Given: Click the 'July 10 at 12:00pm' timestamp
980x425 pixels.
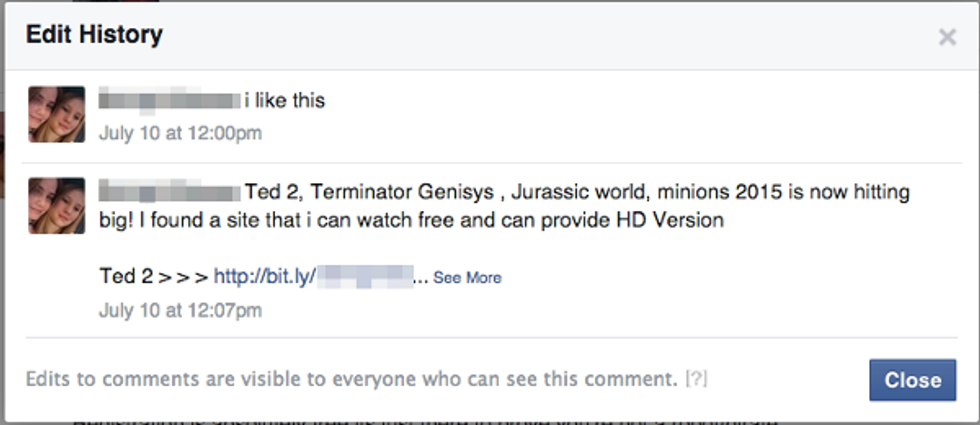Looking at the screenshot, I should [x=180, y=133].
